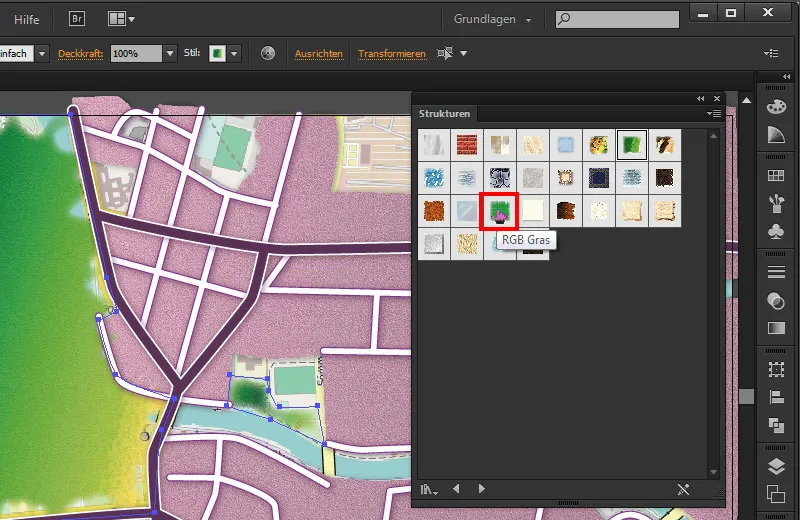Open the Artboards panel icon

tap(776, 494)
